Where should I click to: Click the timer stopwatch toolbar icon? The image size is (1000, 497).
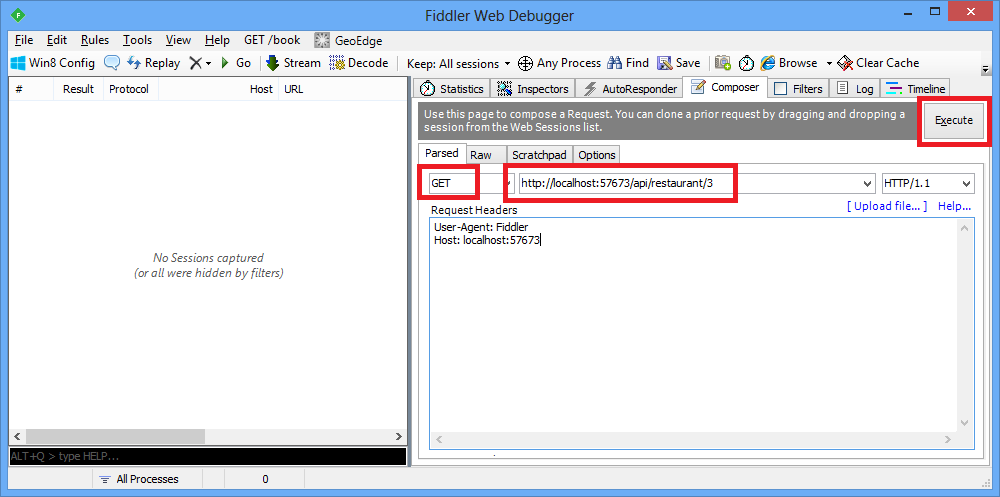[x=746, y=63]
